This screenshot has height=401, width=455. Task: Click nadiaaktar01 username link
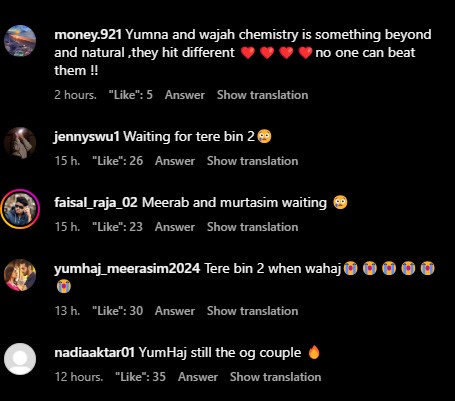point(94,353)
